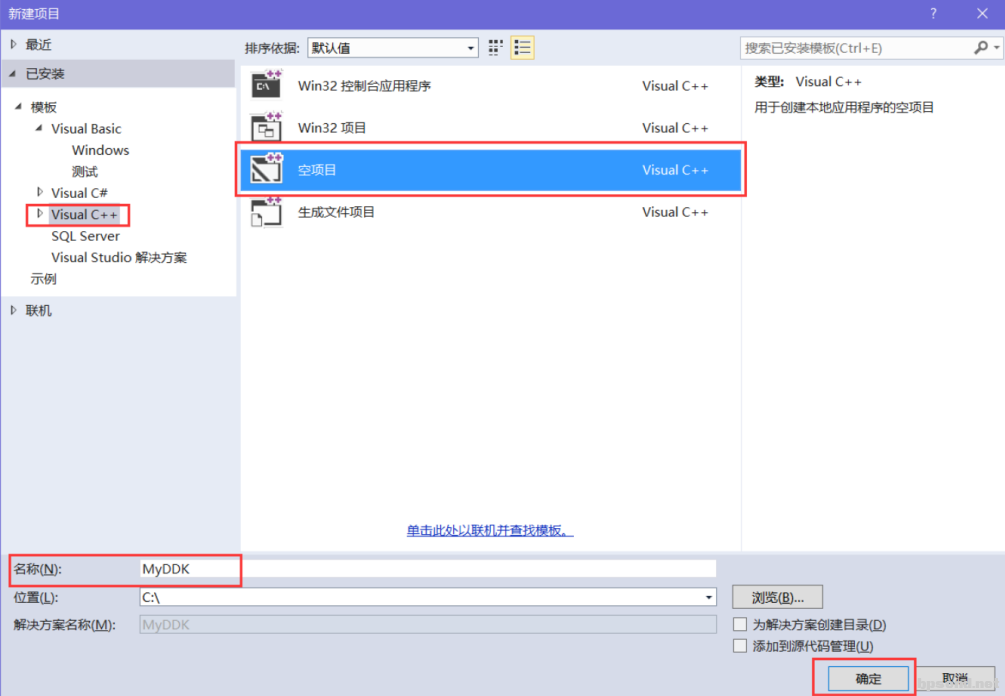Click the 生成文件项目 template icon
Image resolution: width=1005 pixels, height=696 pixels.
pos(267,211)
